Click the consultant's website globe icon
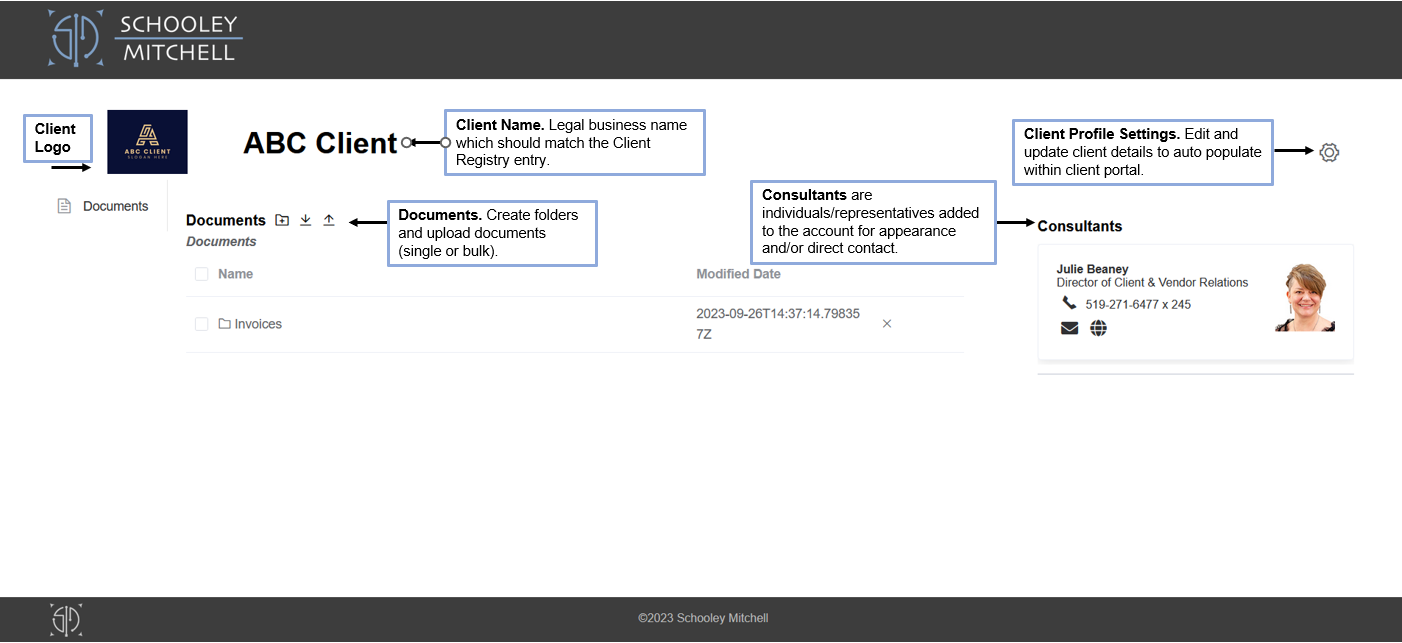The width and height of the screenshot is (1402, 643). 1098,328
